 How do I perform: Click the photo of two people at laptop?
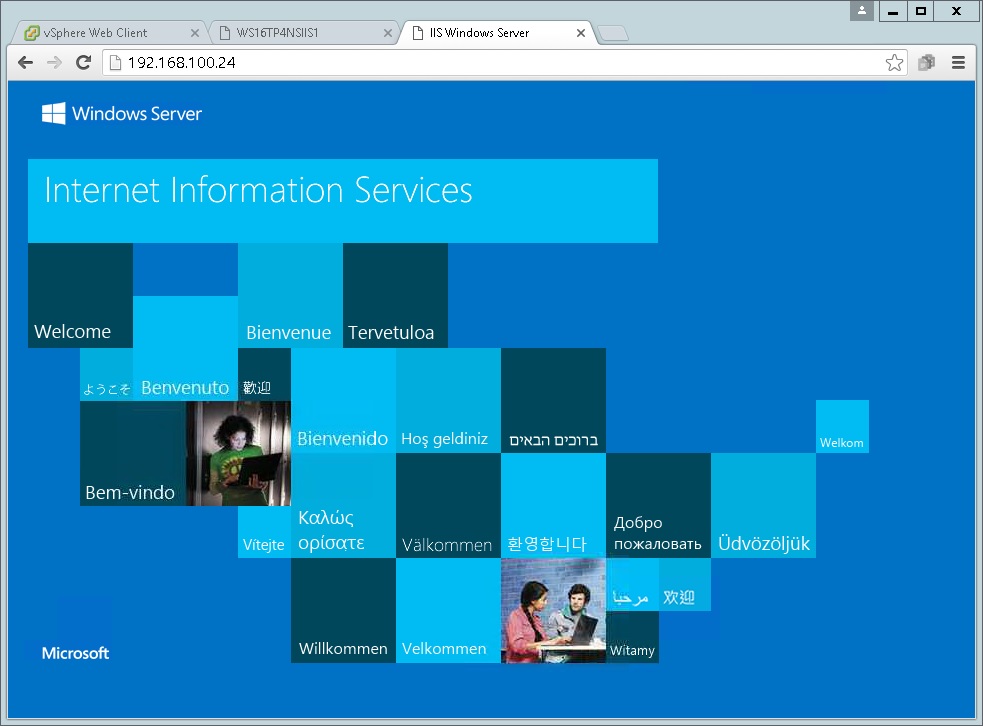tap(554, 610)
